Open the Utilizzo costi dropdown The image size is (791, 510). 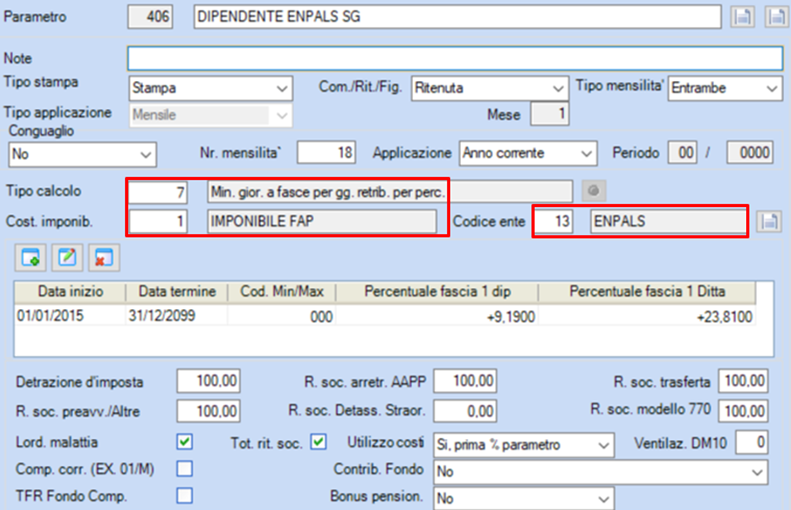[x=524, y=445]
